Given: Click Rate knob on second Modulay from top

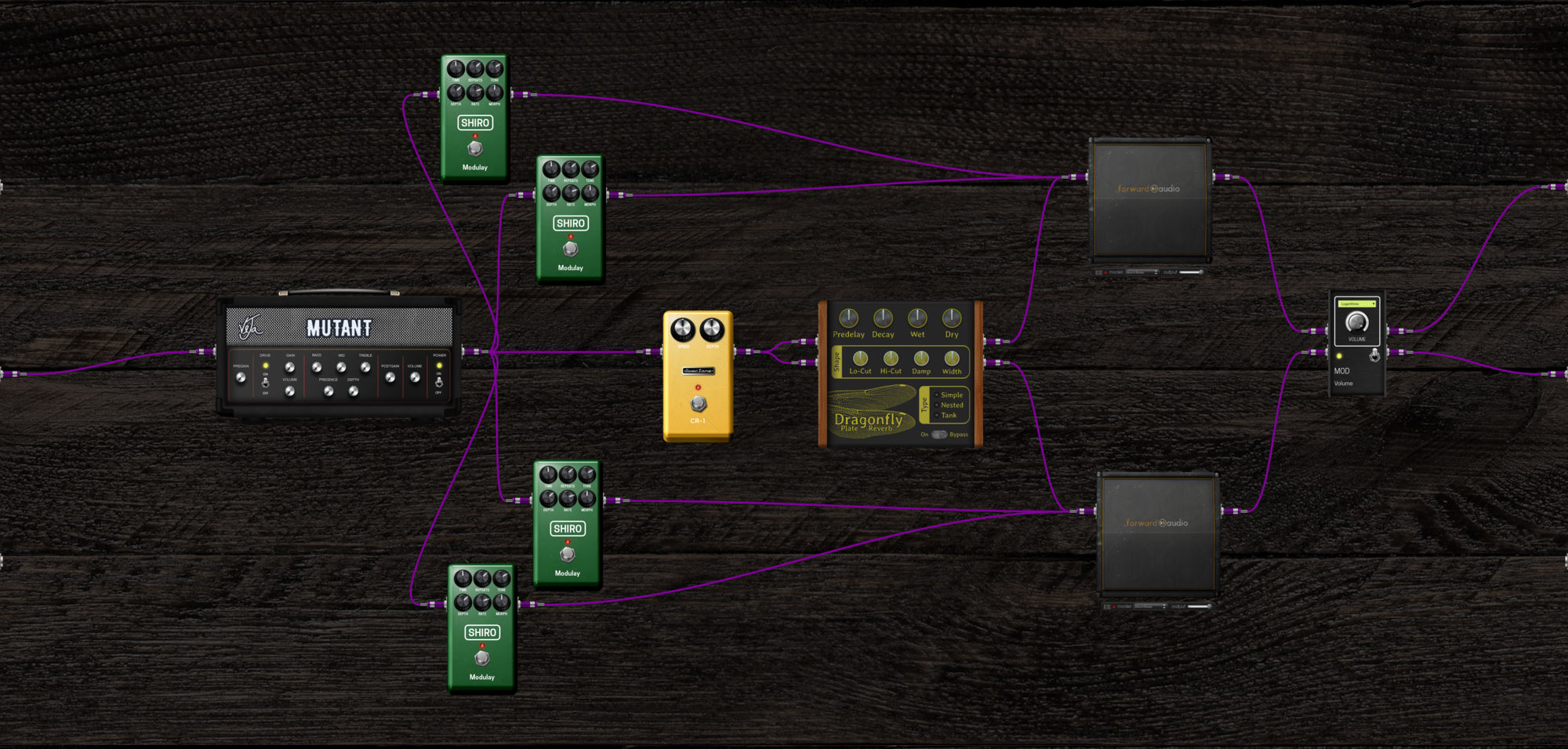Looking at the screenshot, I should coord(571,193).
